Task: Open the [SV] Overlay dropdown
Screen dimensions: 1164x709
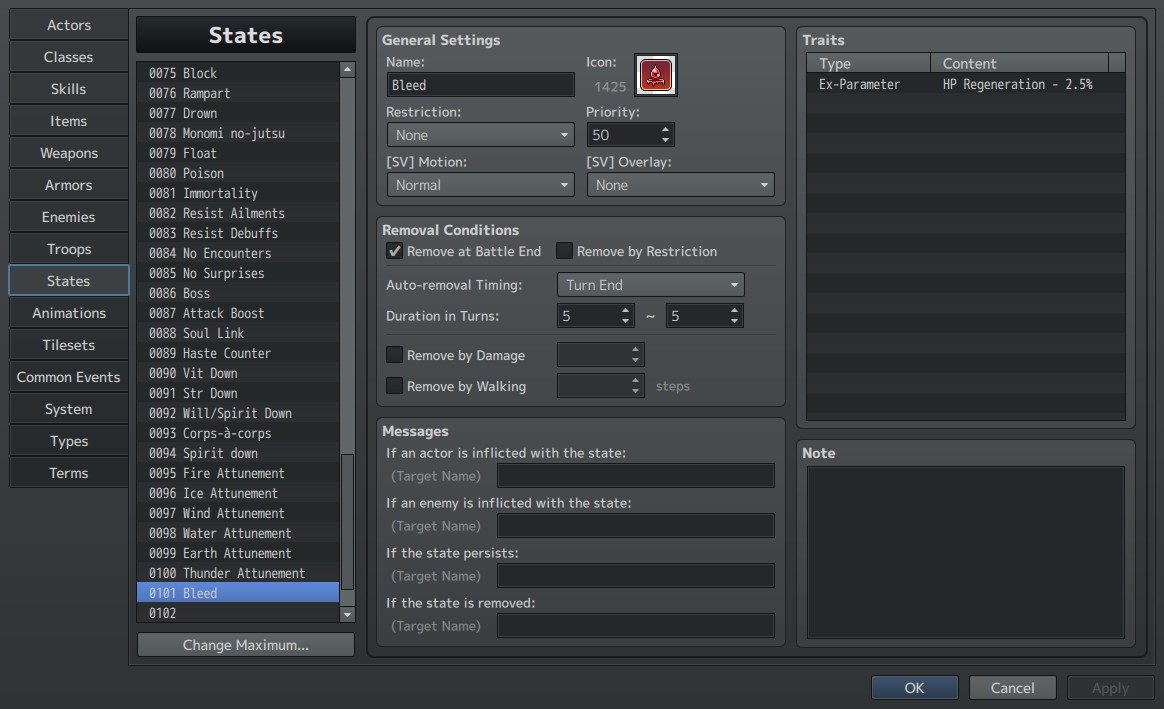Action: click(x=680, y=185)
